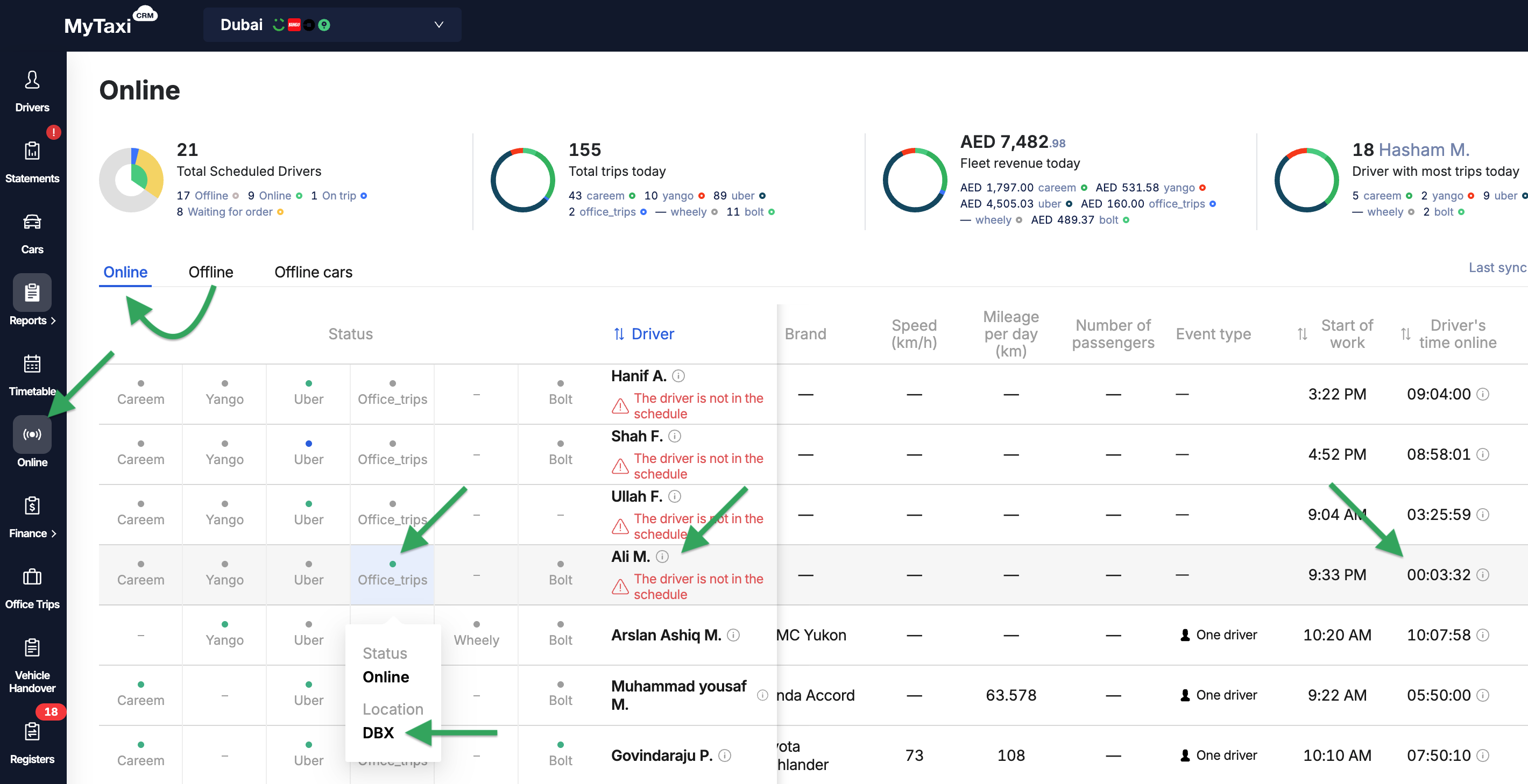
Task: Click info icon beside Hanif A.
Action: pyautogui.click(x=678, y=376)
